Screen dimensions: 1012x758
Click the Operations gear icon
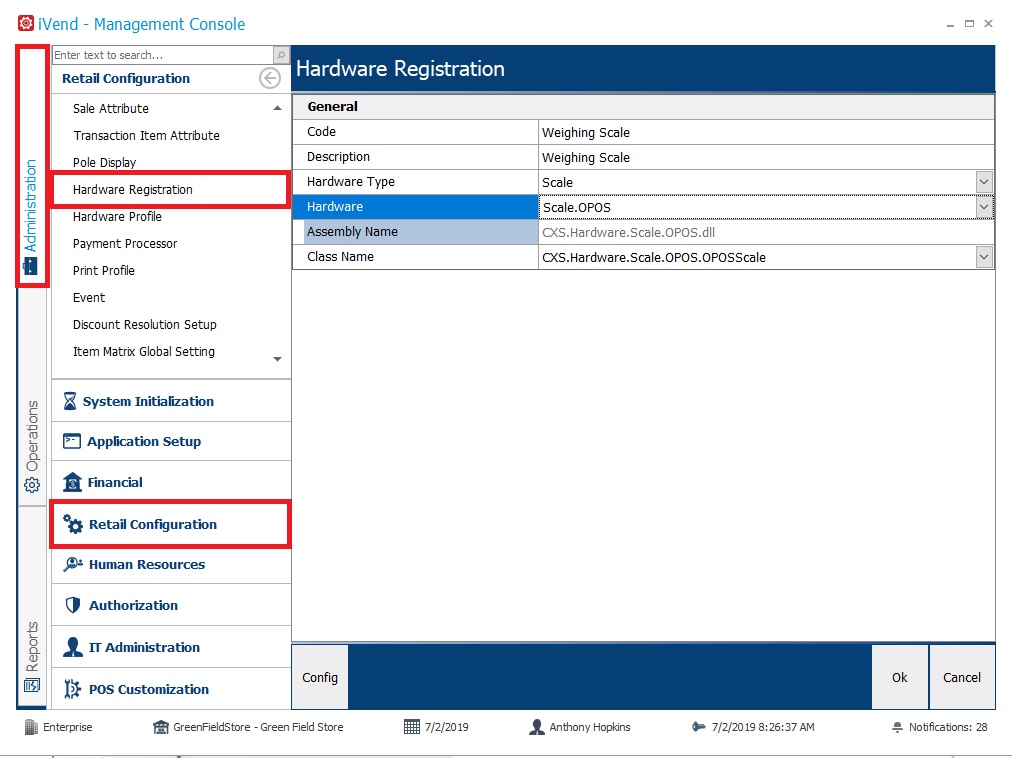pos(32,485)
